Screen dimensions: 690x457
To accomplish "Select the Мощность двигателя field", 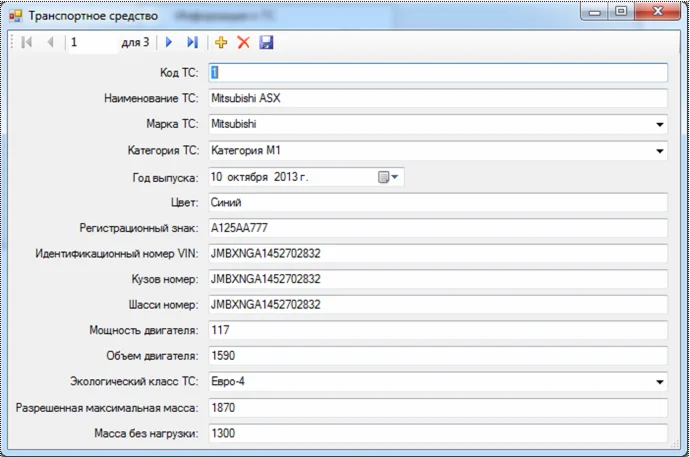I will click(x=437, y=330).
